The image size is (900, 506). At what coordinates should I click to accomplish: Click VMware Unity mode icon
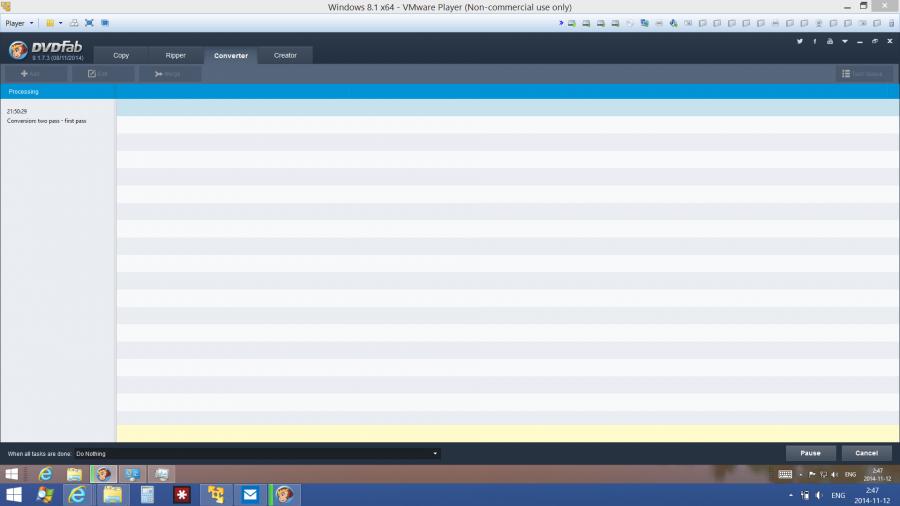(104, 24)
